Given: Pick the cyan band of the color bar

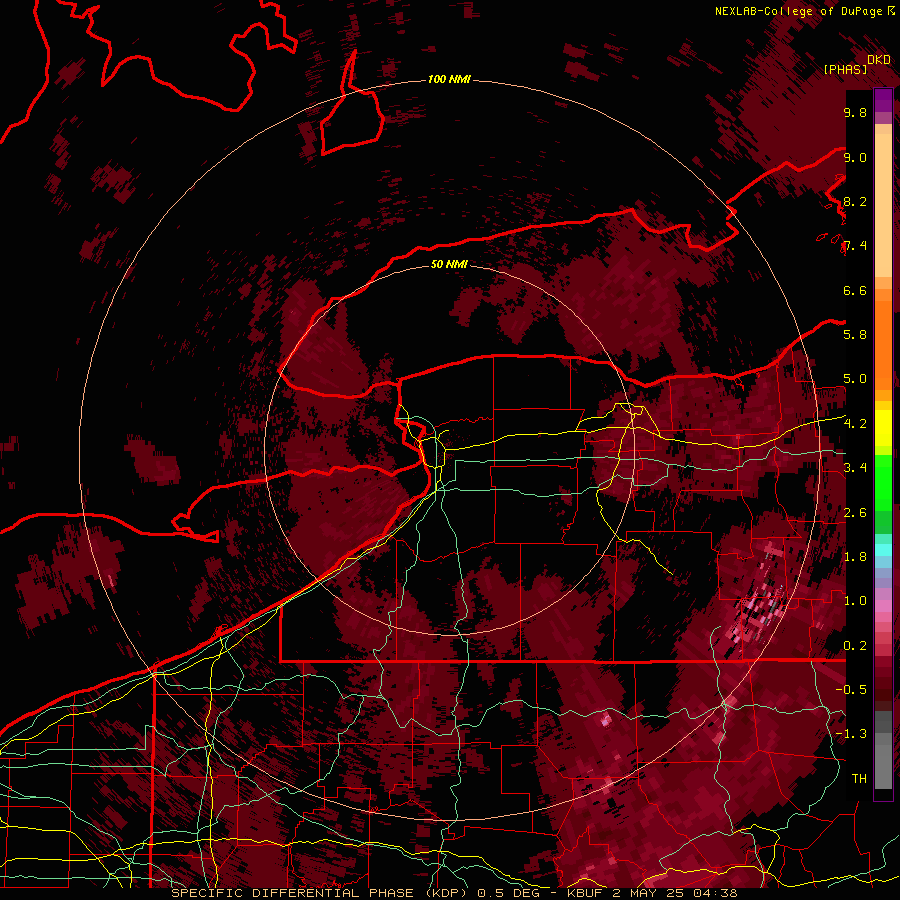Looking at the screenshot, I should point(883,549).
